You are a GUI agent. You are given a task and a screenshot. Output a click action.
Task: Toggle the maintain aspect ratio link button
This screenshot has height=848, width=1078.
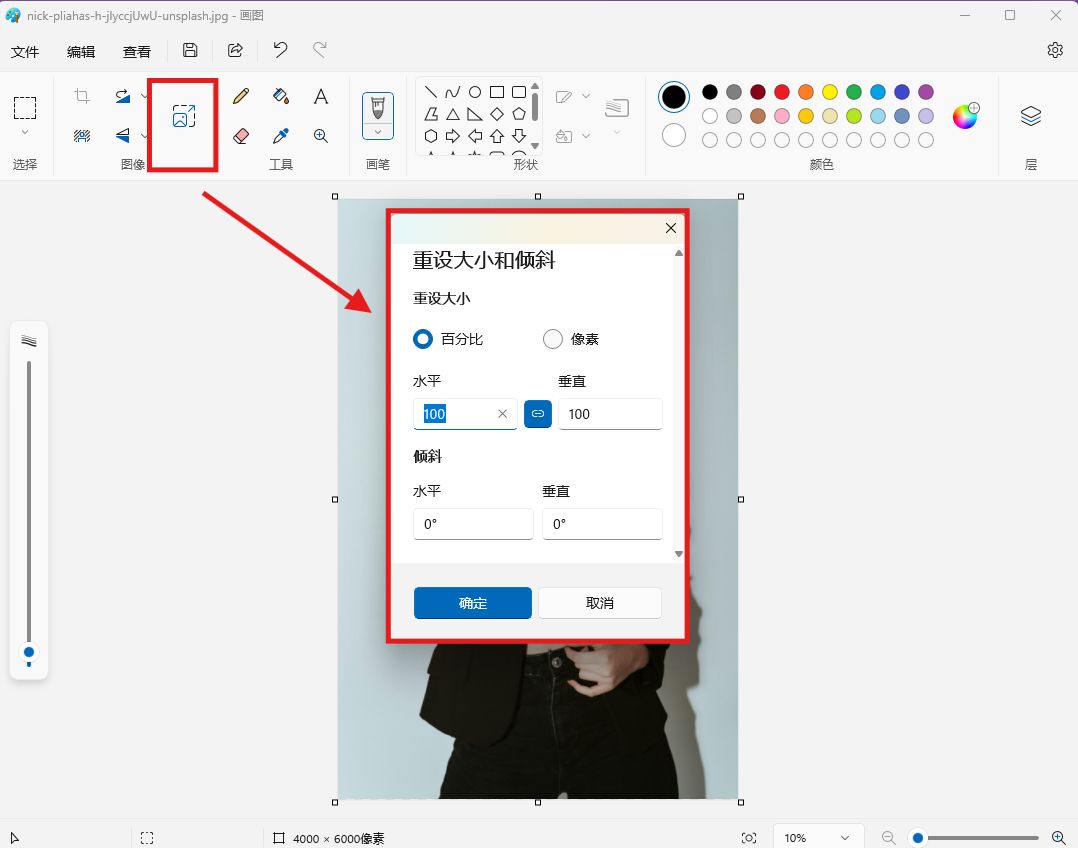click(x=538, y=414)
